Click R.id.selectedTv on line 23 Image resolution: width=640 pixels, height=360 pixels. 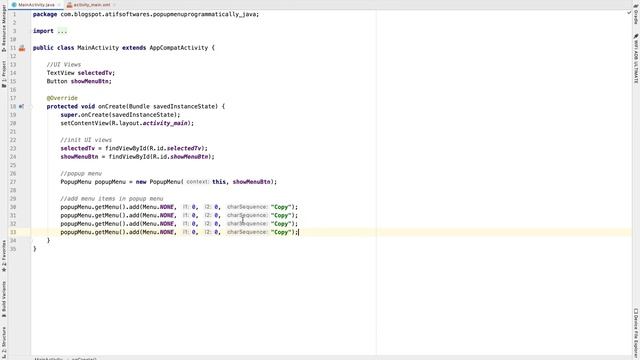coord(176,148)
